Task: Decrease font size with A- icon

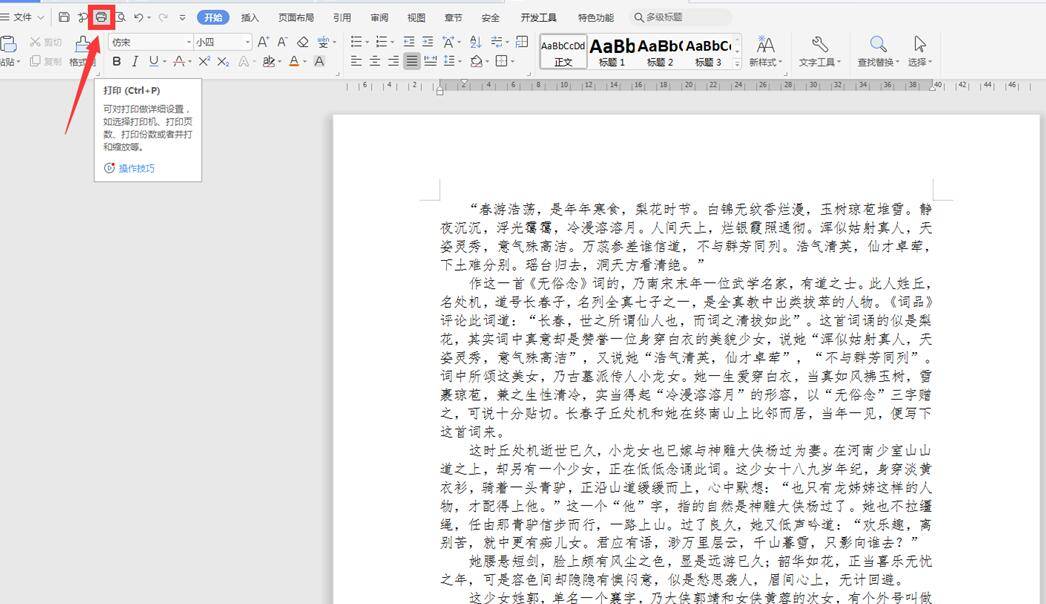Action: click(282, 42)
